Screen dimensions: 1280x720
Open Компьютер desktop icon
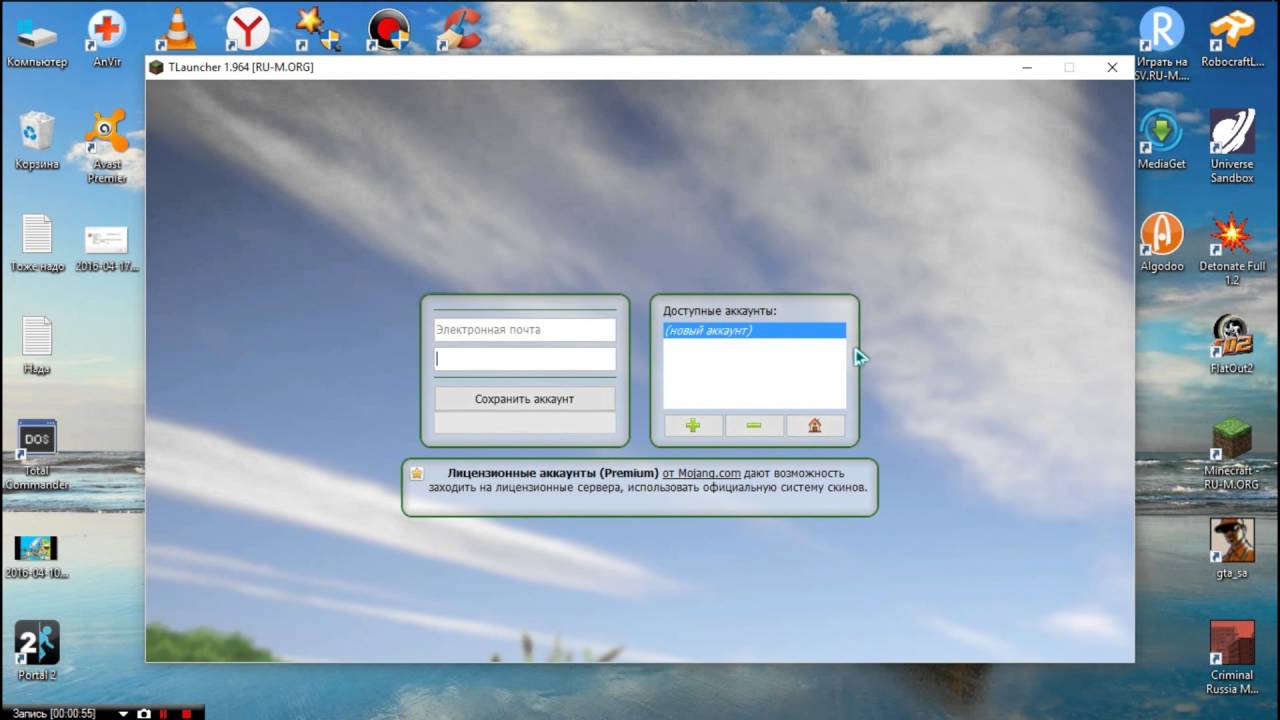37,40
